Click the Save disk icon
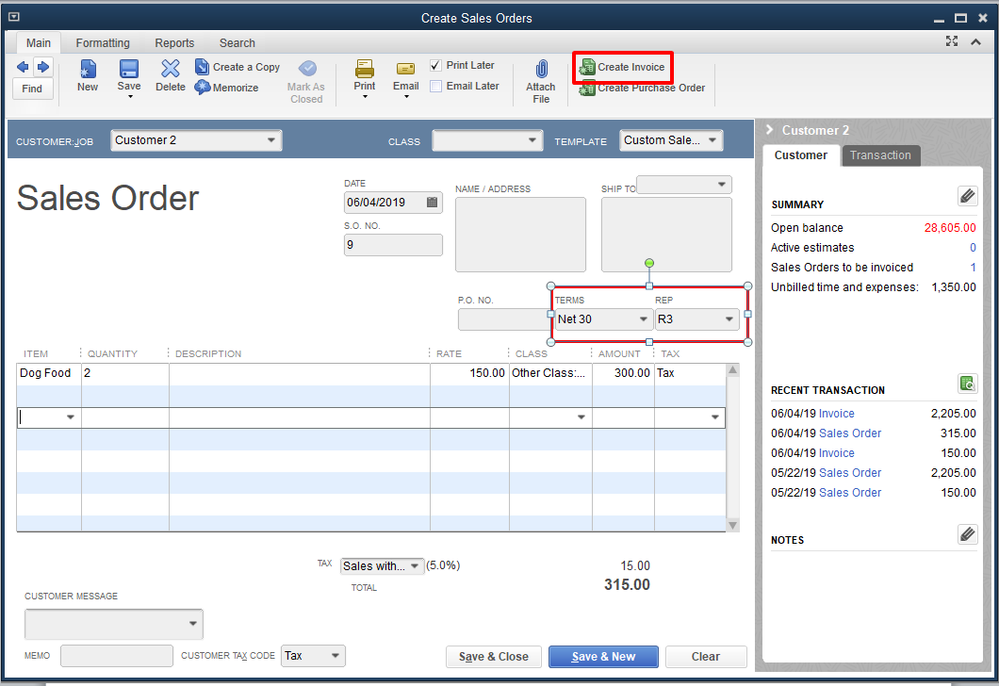This screenshot has width=999, height=686. coord(129,68)
